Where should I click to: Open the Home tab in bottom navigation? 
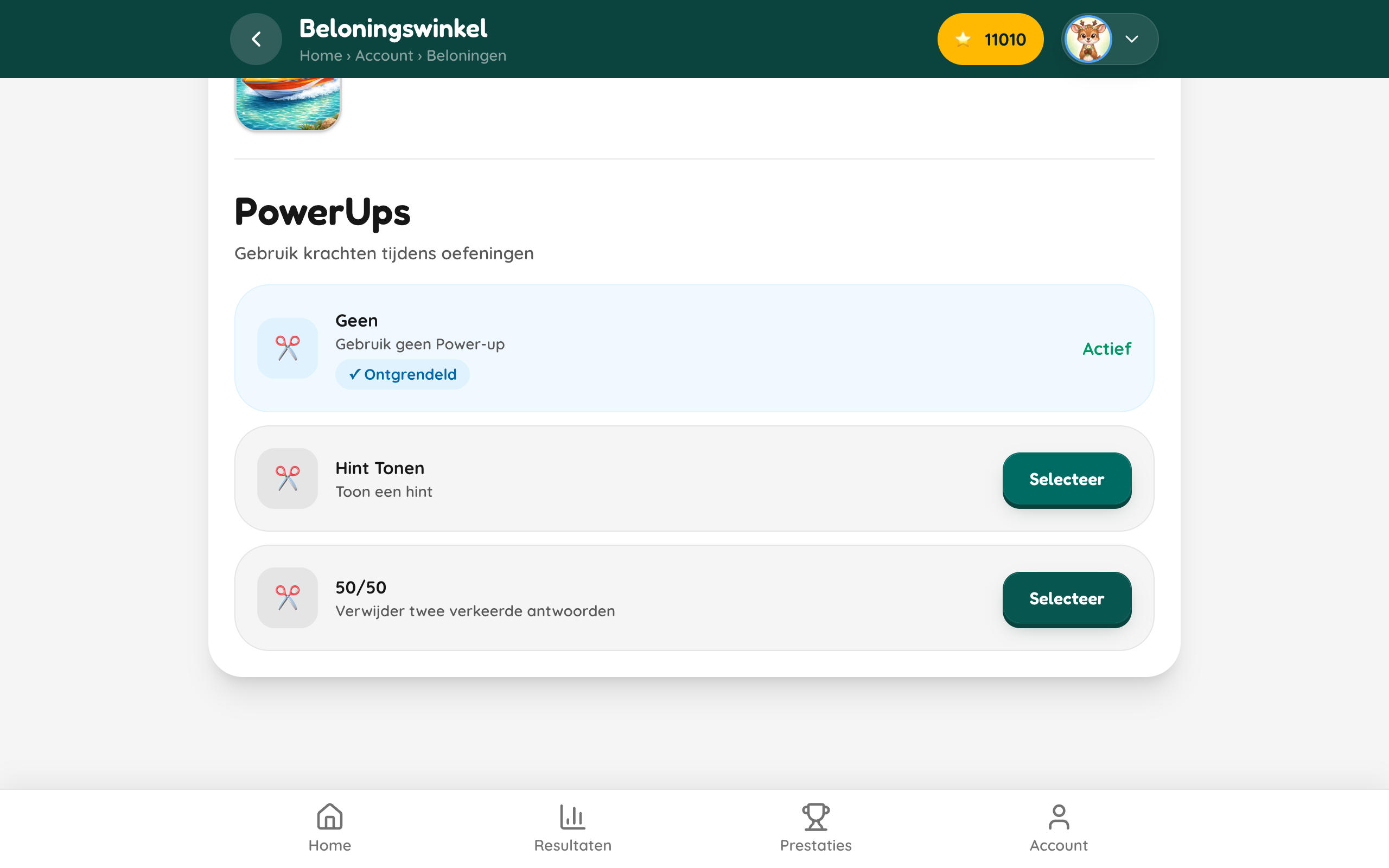[x=329, y=828]
